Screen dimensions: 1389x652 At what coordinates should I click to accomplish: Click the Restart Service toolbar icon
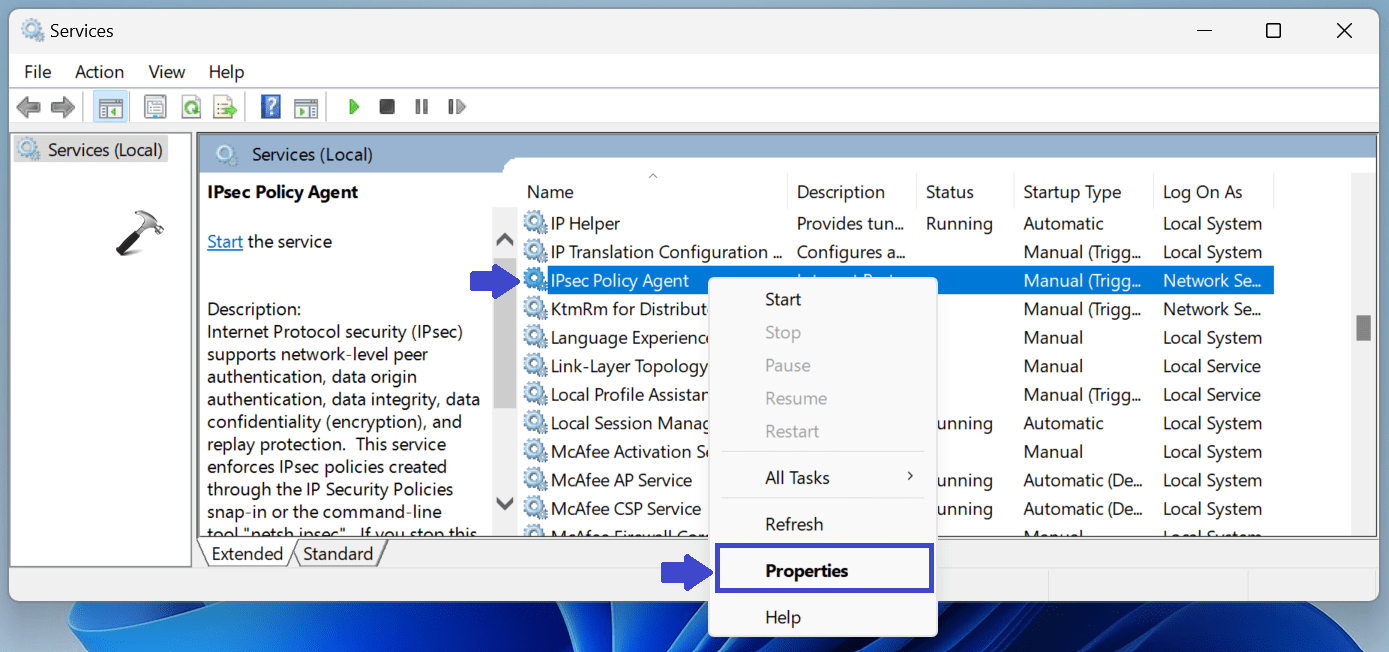tap(457, 106)
